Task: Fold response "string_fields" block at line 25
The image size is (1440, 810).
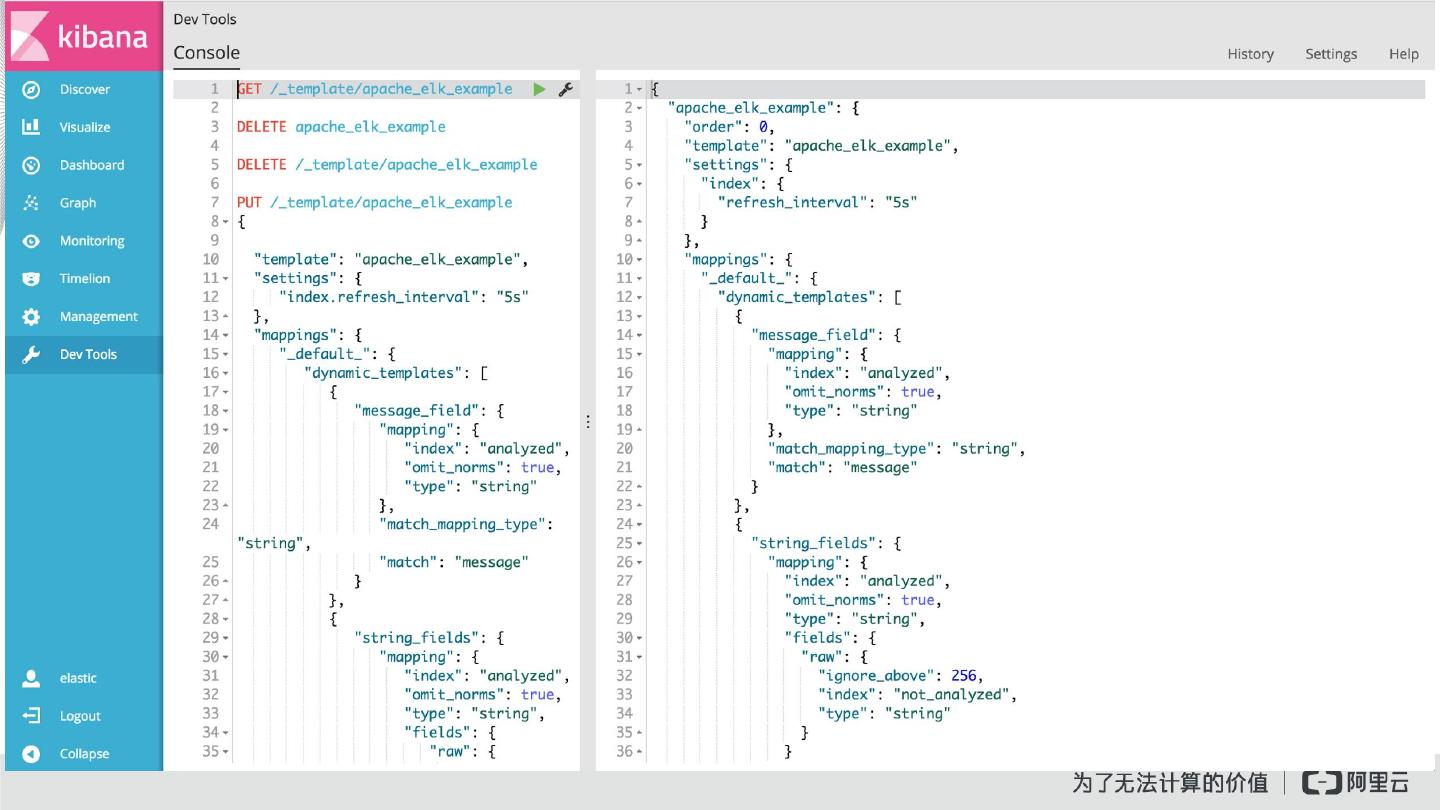Action: tap(640, 543)
